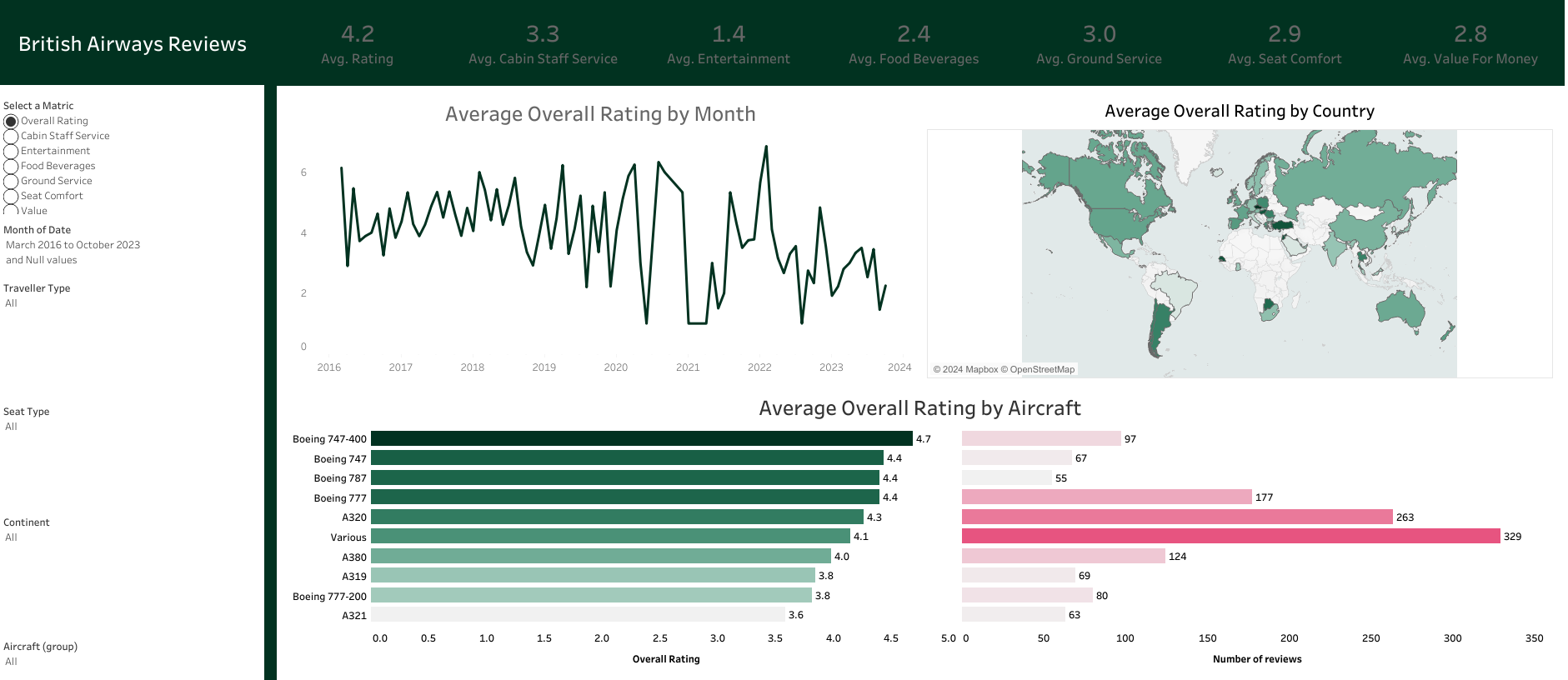Click the 97 reviews bar
1568x680 pixels.
[1041, 438]
